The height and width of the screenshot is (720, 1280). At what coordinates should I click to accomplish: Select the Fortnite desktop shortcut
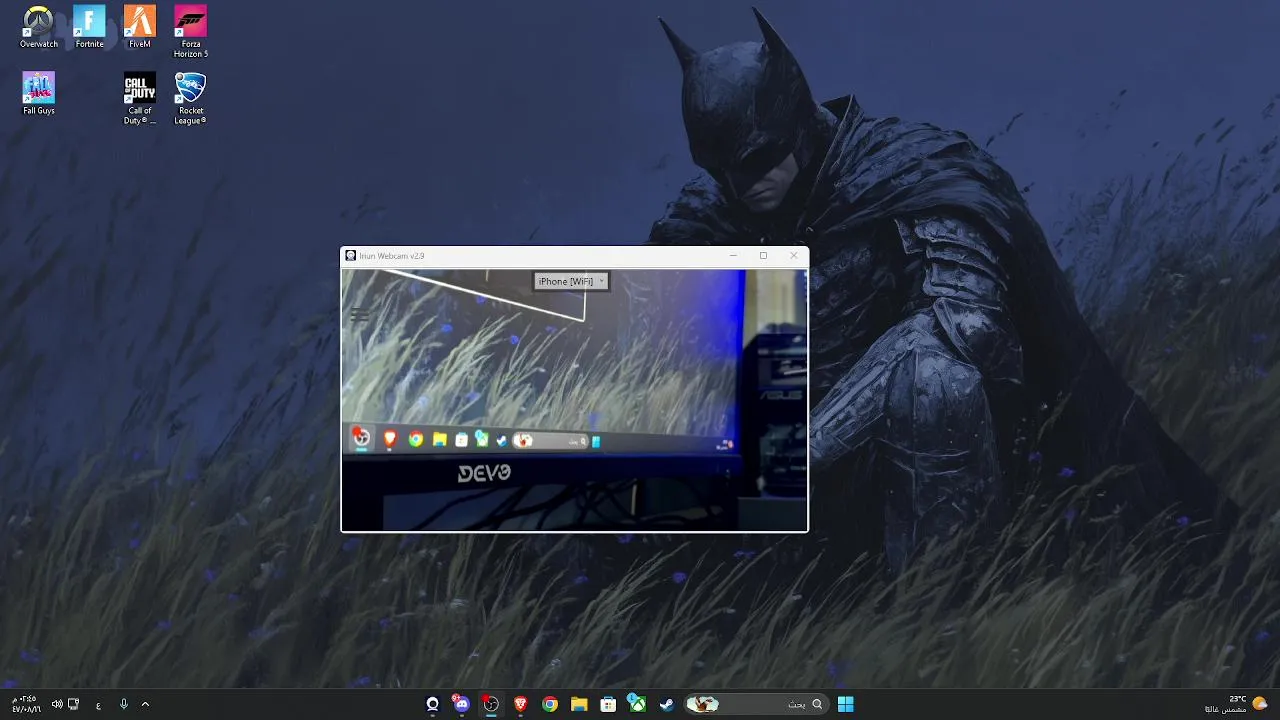click(x=89, y=27)
